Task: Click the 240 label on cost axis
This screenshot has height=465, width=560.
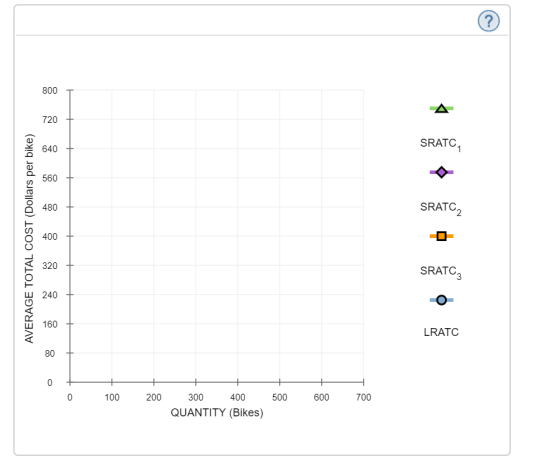Action: tap(50, 295)
